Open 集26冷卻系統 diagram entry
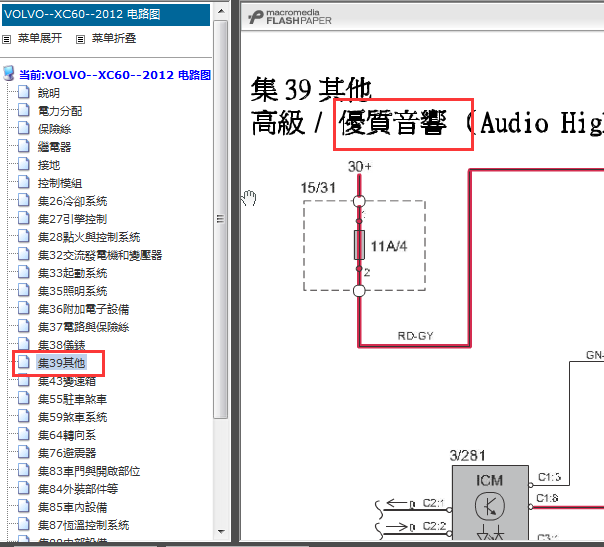604x547 pixels. (72, 201)
